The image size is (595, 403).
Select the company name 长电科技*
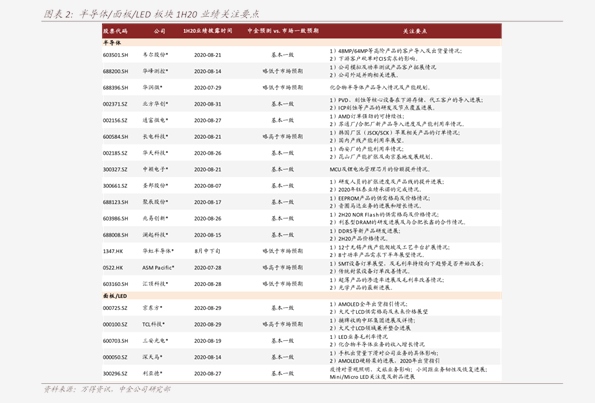[156, 136]
